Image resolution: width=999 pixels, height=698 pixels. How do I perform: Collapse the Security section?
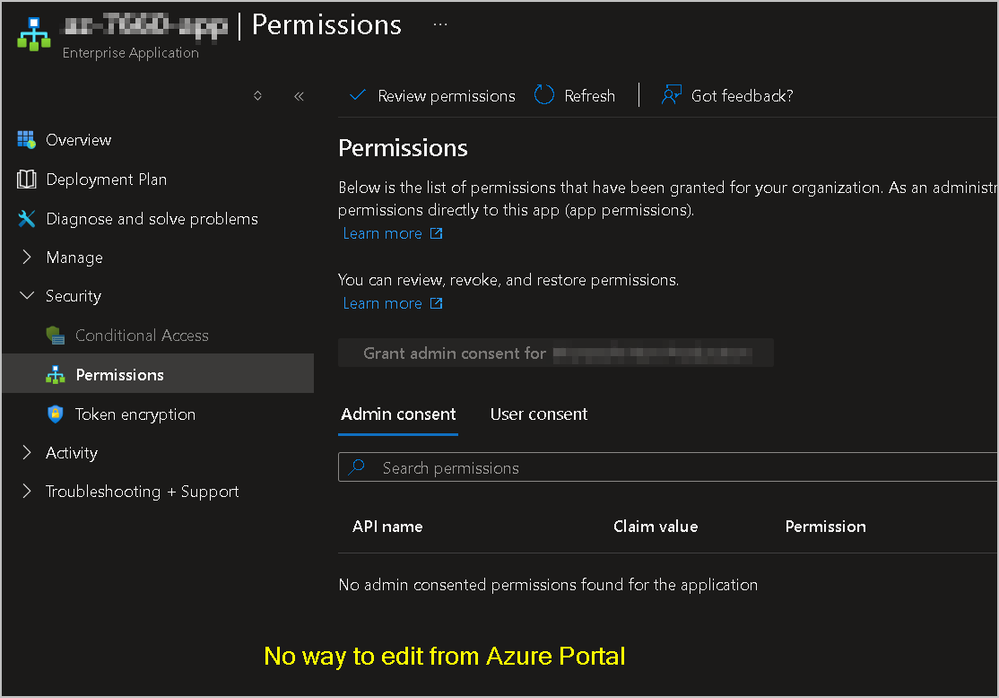point(27,296)
